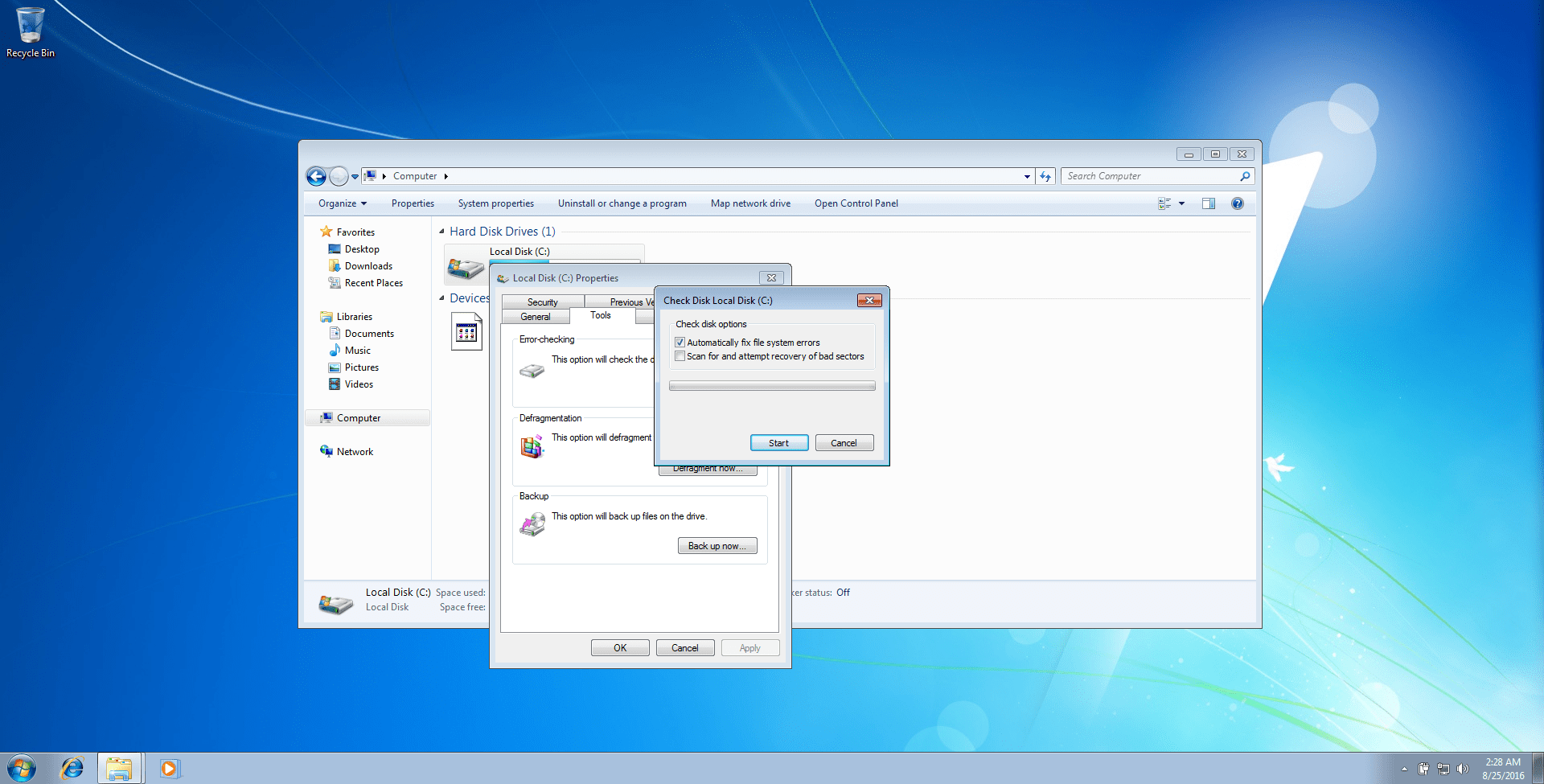This screenshot has height=784, width=1544.
Task: Click the Local Disk (C:) space usage bar
Action: [565, 261]
